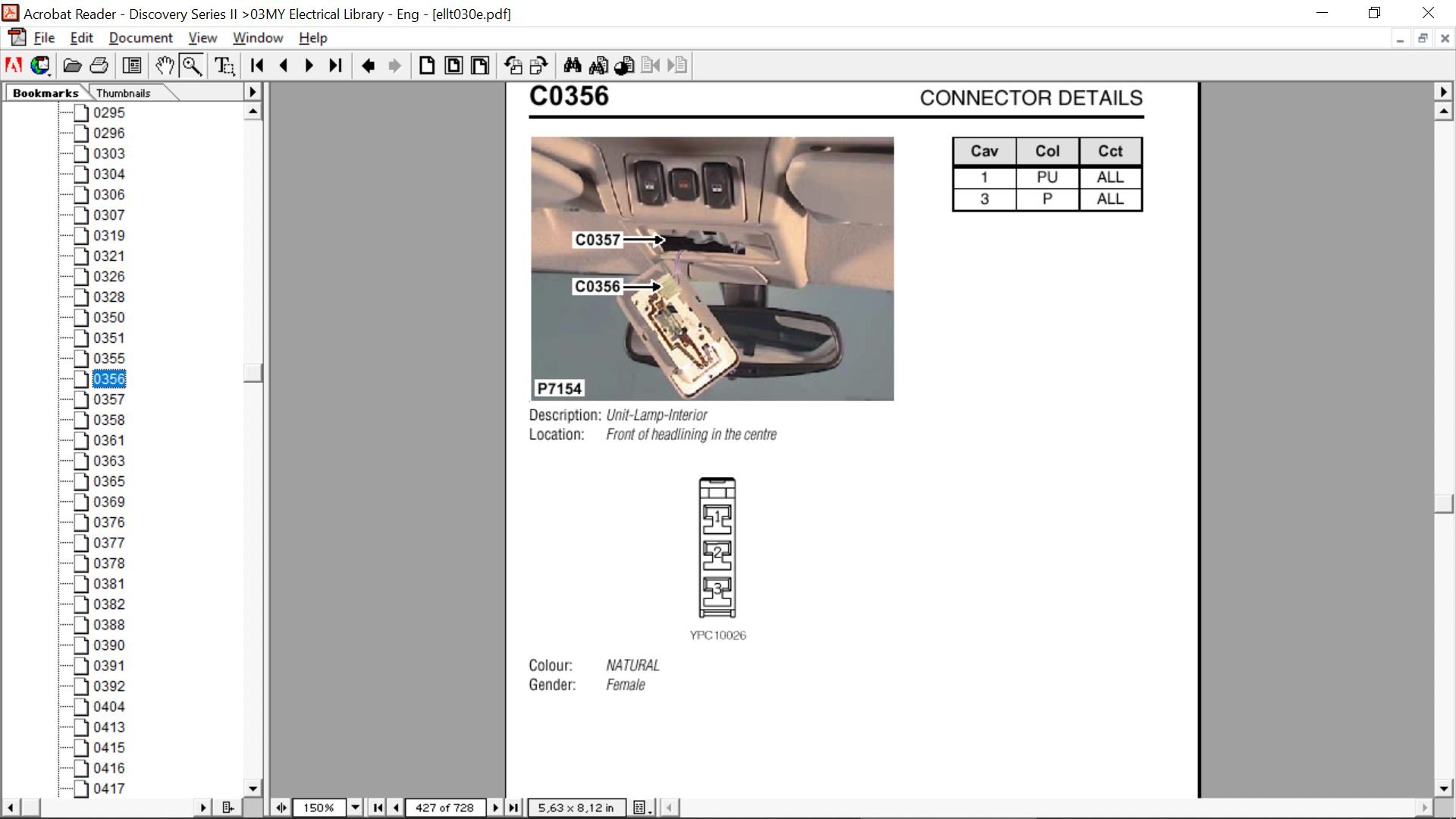Open bookmark 0357
1456x819 pixels.
tap(109, 400)
